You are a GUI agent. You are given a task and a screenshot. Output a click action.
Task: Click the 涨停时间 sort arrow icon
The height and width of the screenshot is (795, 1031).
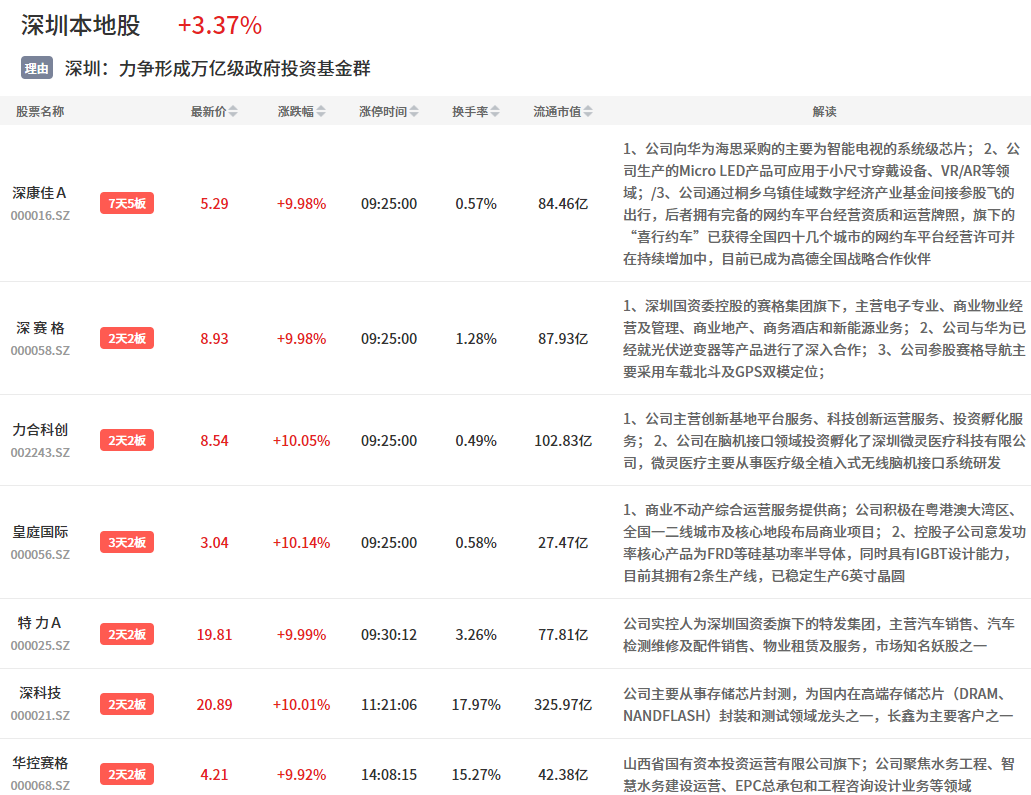pos(414,112)
